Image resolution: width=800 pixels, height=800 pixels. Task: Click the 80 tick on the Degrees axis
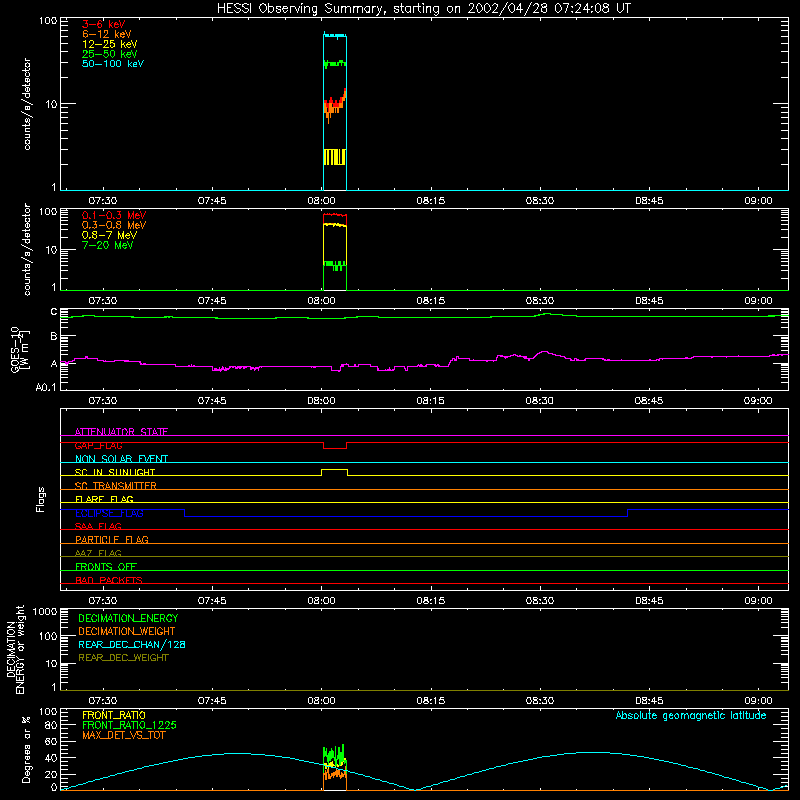pos(51,725)
